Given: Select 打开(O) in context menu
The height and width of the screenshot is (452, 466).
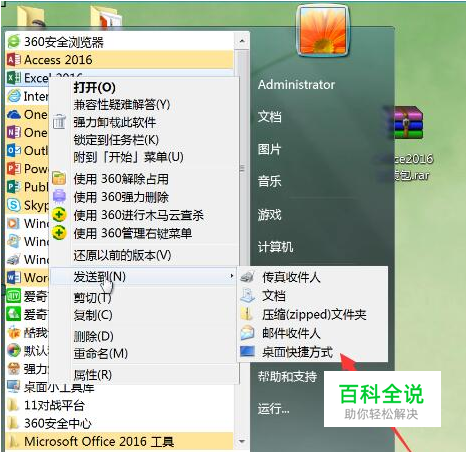Looking at the screenshot, I should (95, 88).
